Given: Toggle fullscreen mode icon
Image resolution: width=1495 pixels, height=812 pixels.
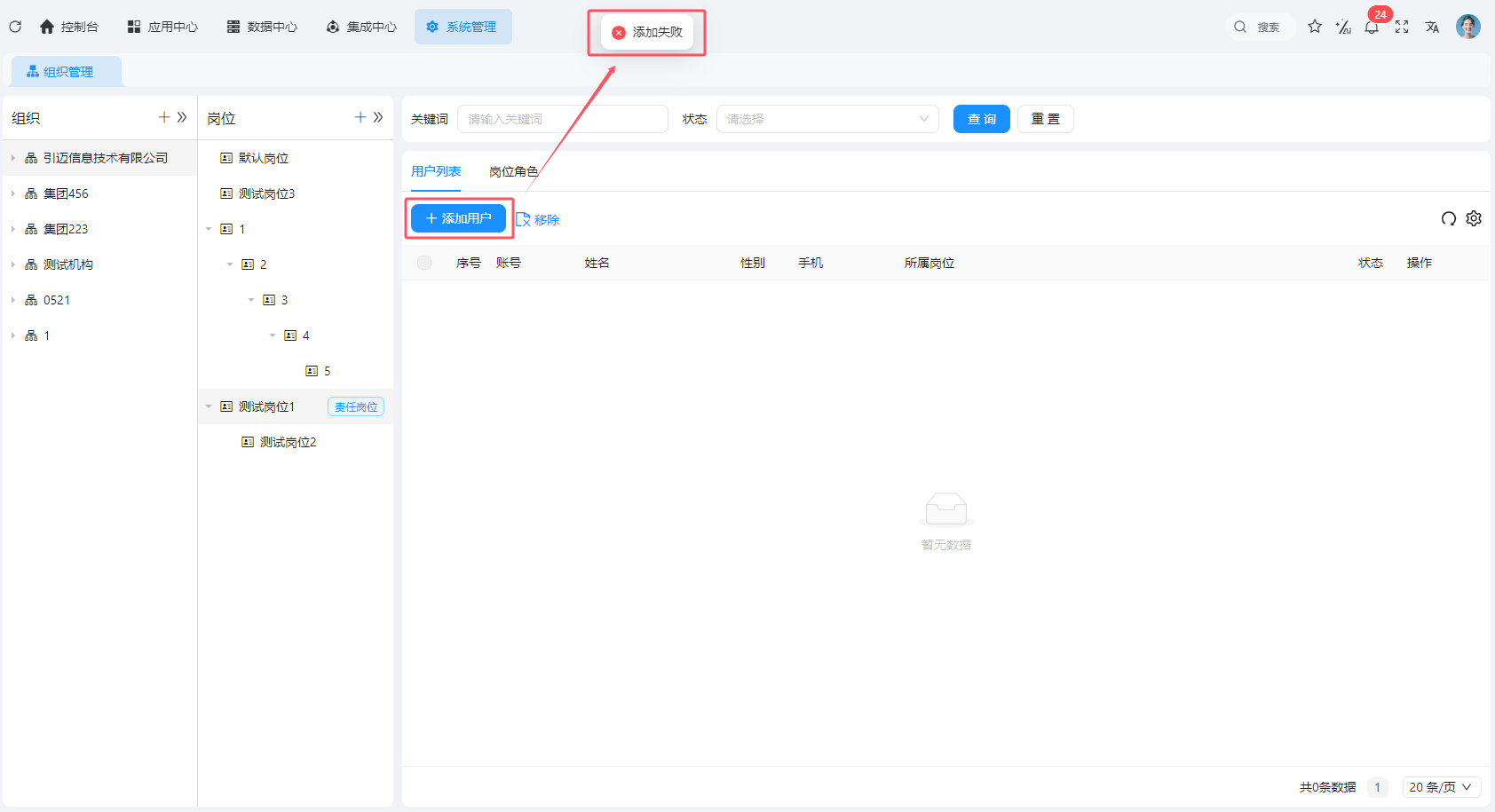Looking at the screenshot, I should click(1402, 27).
